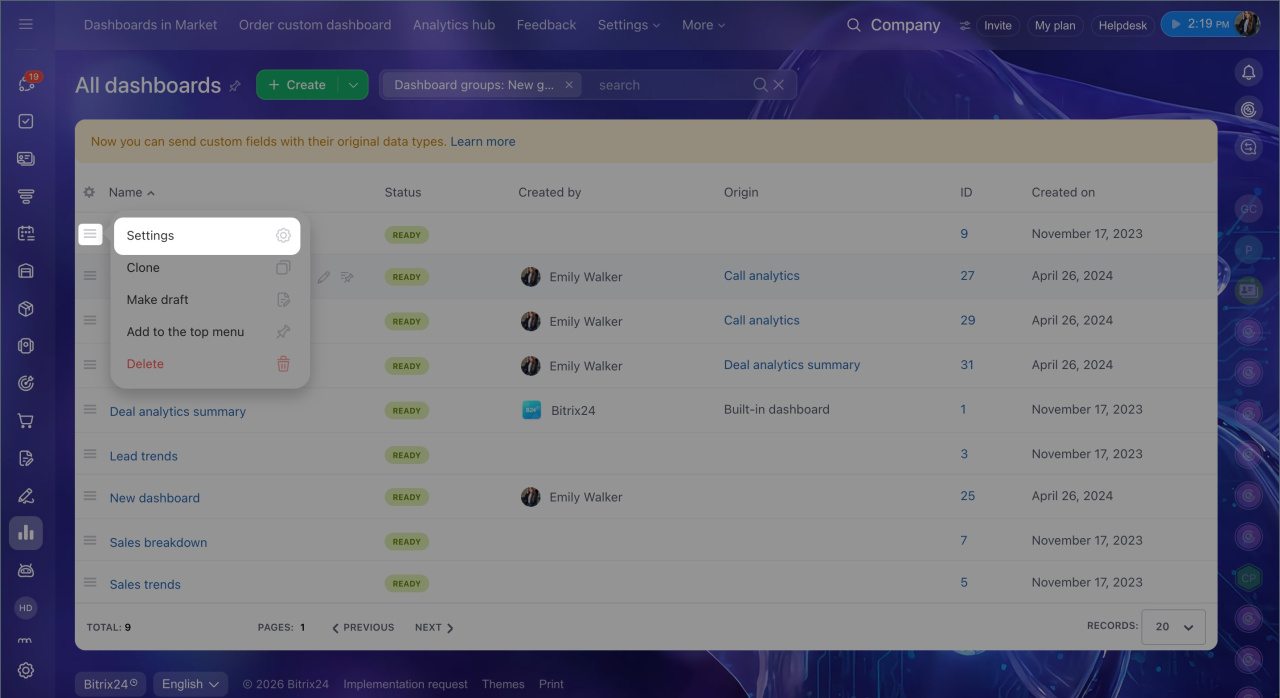Open the BI analytics bar chart icon
This screenshot has width=1280, height=698.
pos(26,533)
